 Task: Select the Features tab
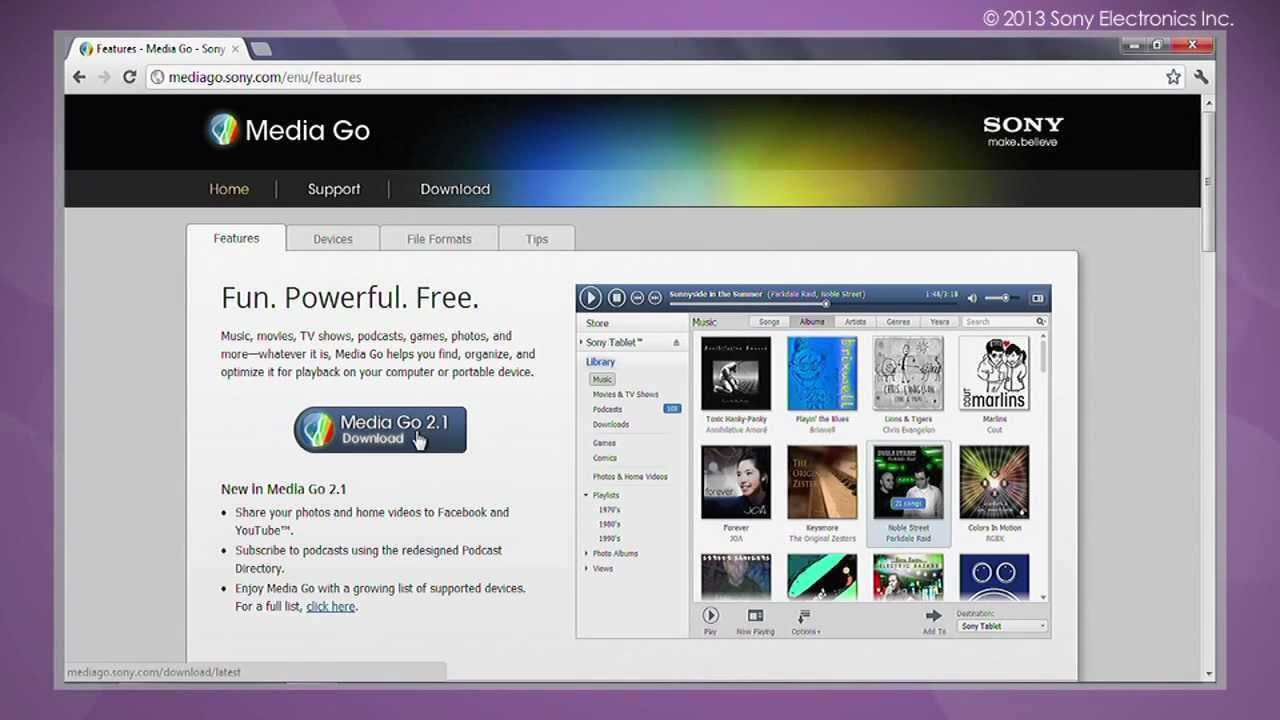[x=236, y=238]
